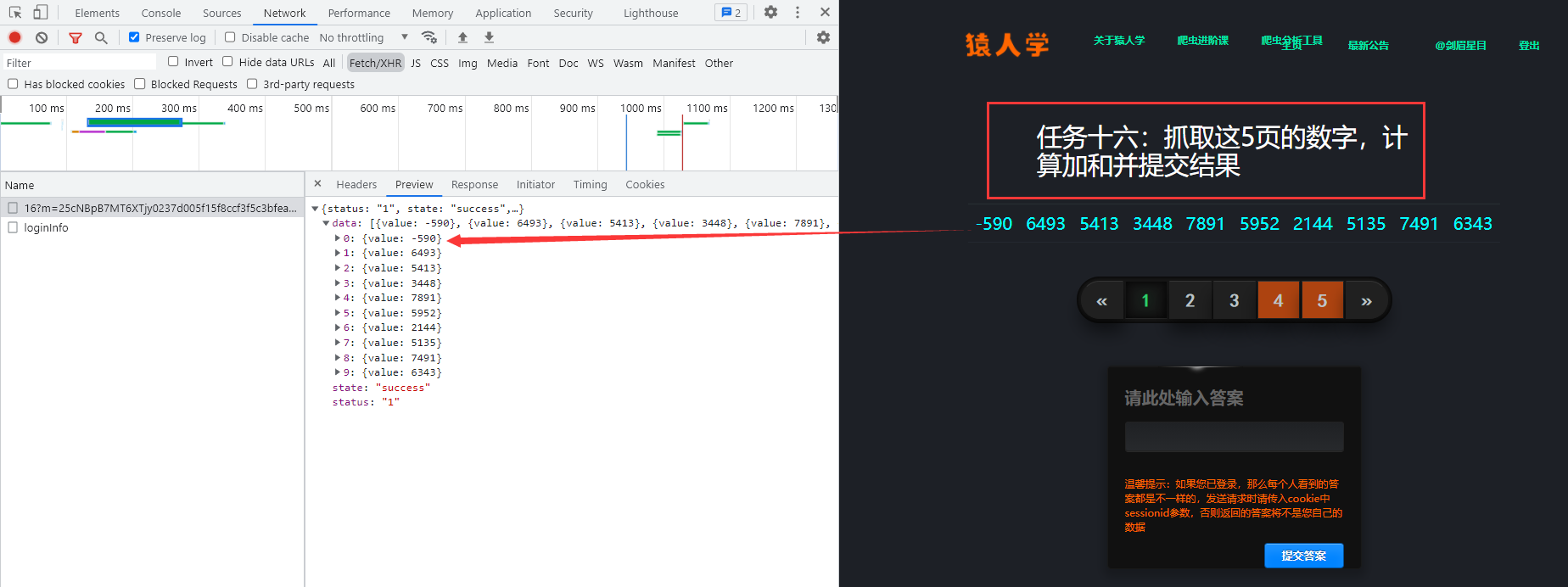
Task: Go to page 2 in pagination
Action: pyautogui.click(x=1190, y=300)
